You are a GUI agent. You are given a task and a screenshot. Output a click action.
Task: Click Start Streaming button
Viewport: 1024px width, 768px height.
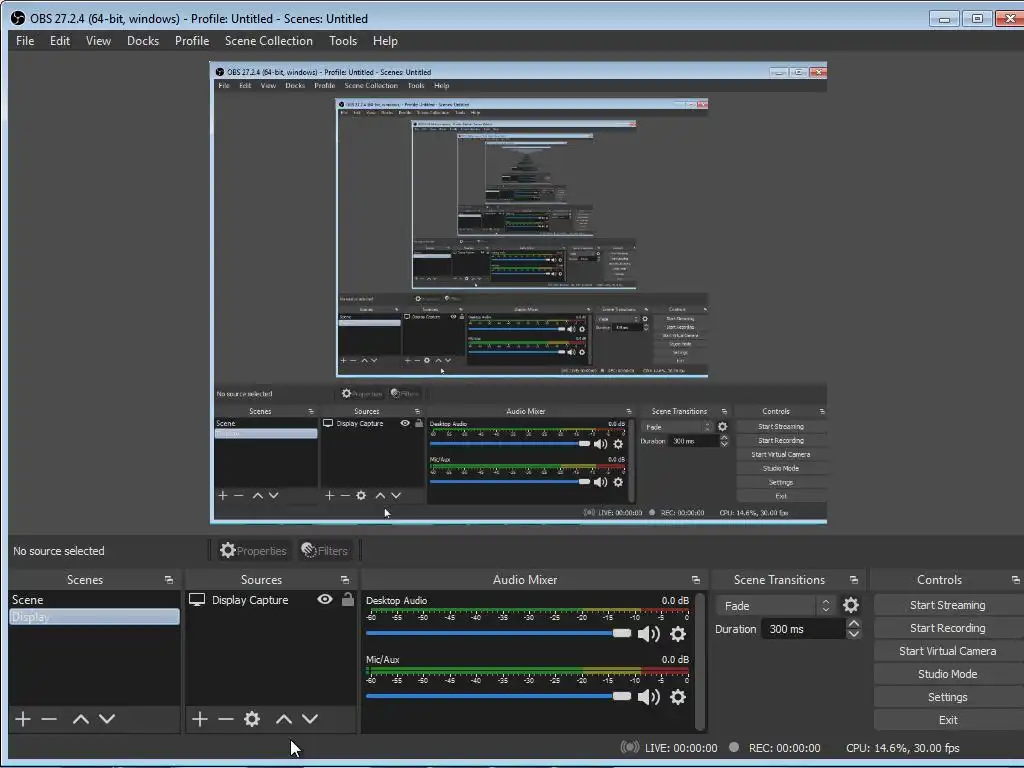point(948,605)
